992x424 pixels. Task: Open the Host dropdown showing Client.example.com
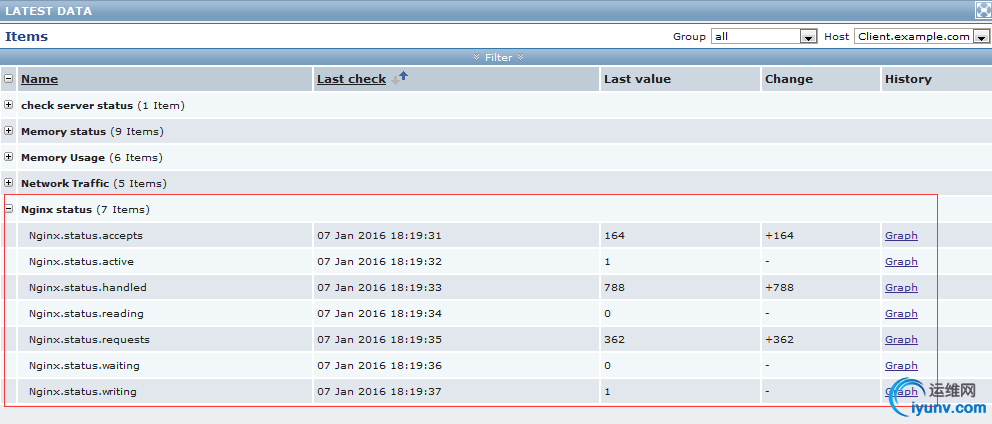point(922,37)
